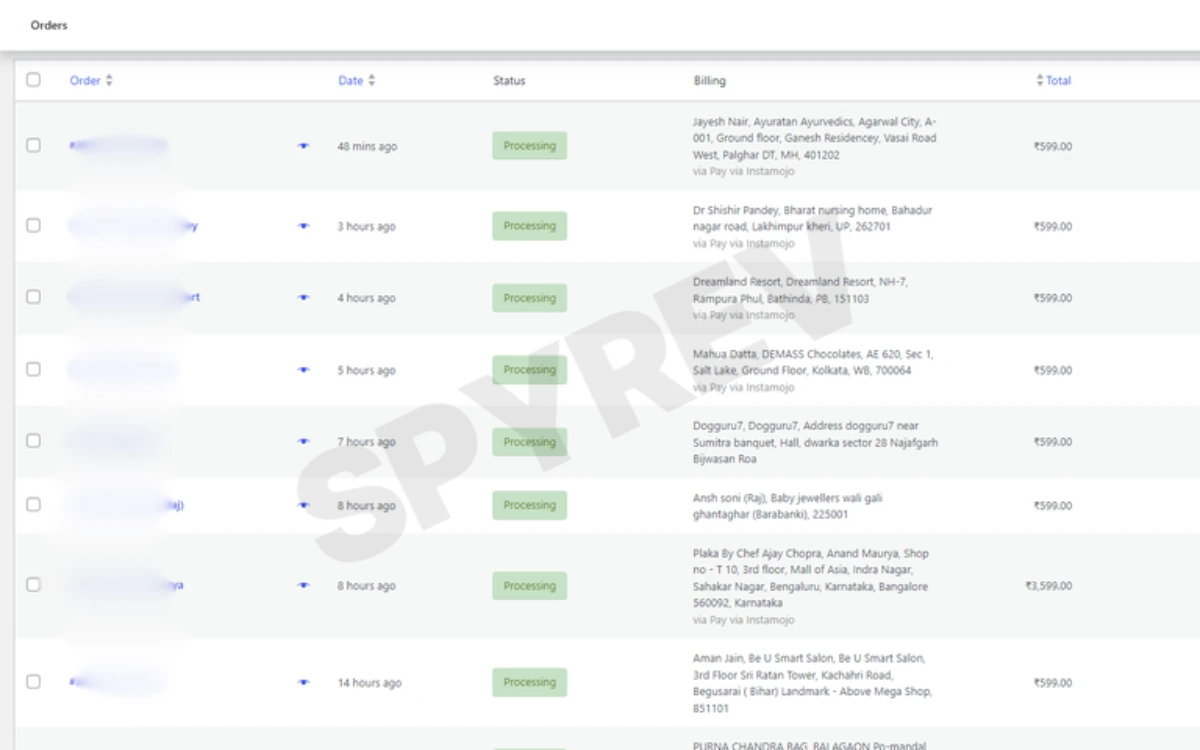The height and width of the screenshot is (750, 1200).
Task: Open preview for 14 hours ago order
Action: click(303, 683)
